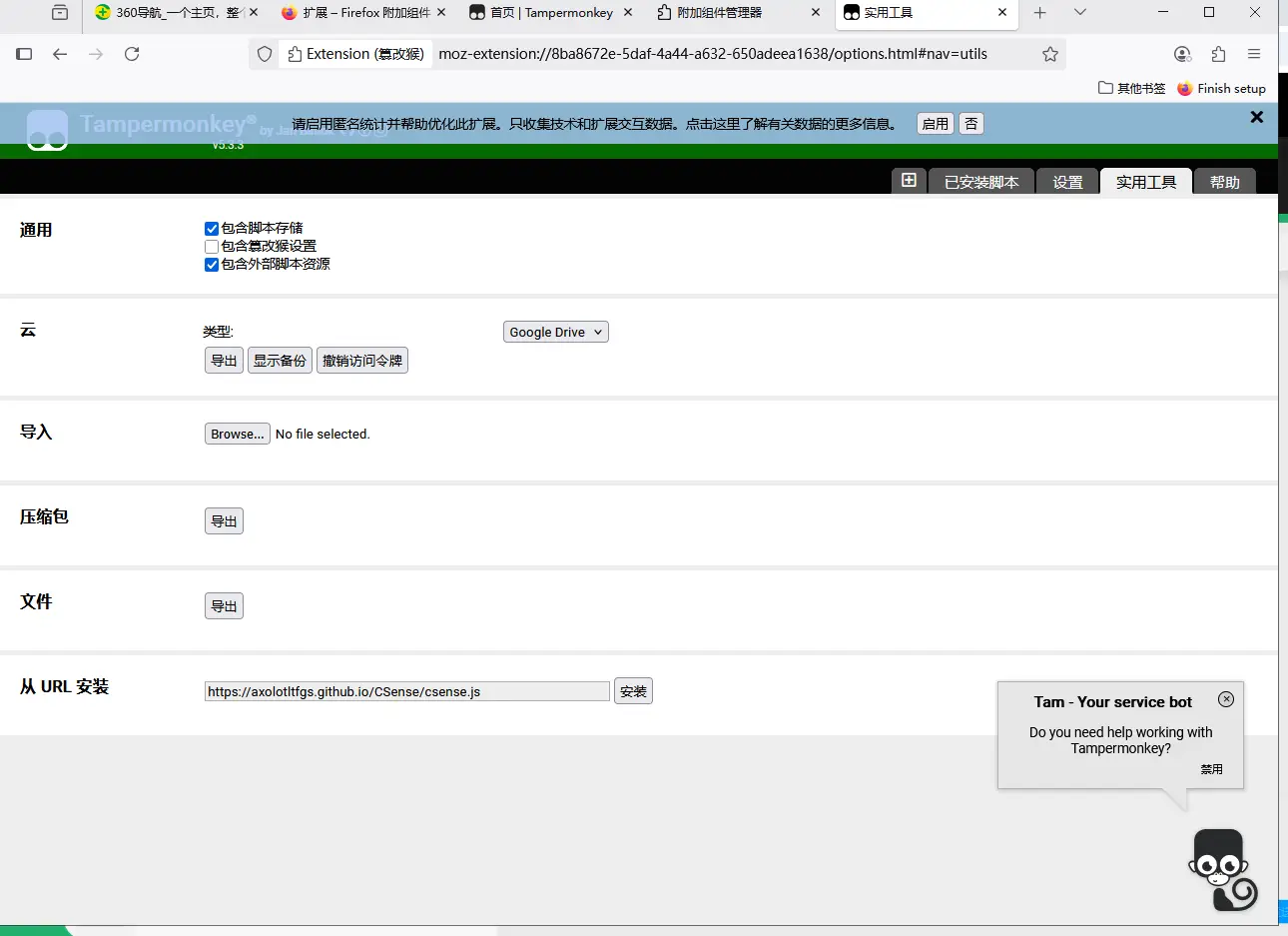Click 导出 button in cloud section
The image size is (1288, 936).
coord(224,361)
